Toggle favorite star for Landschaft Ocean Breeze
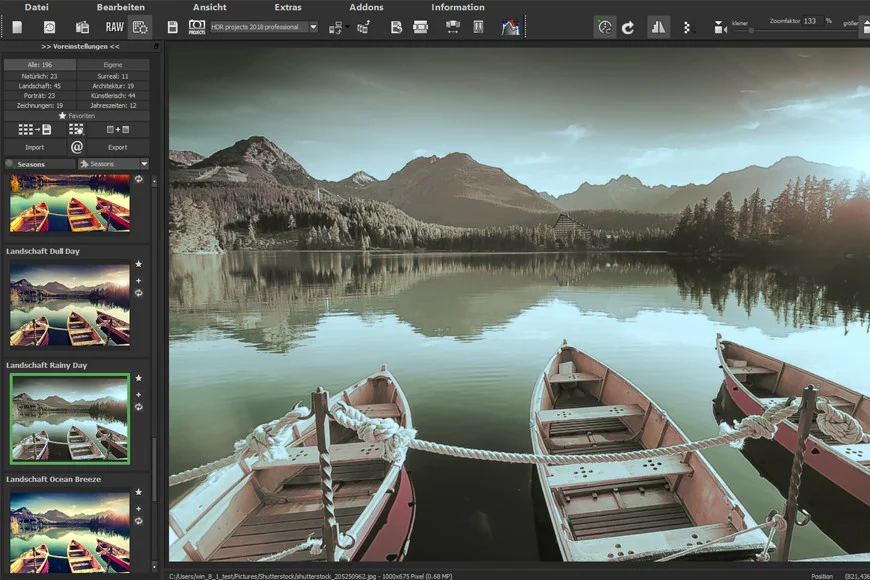870x580 pixels. [x=139, y=492]
